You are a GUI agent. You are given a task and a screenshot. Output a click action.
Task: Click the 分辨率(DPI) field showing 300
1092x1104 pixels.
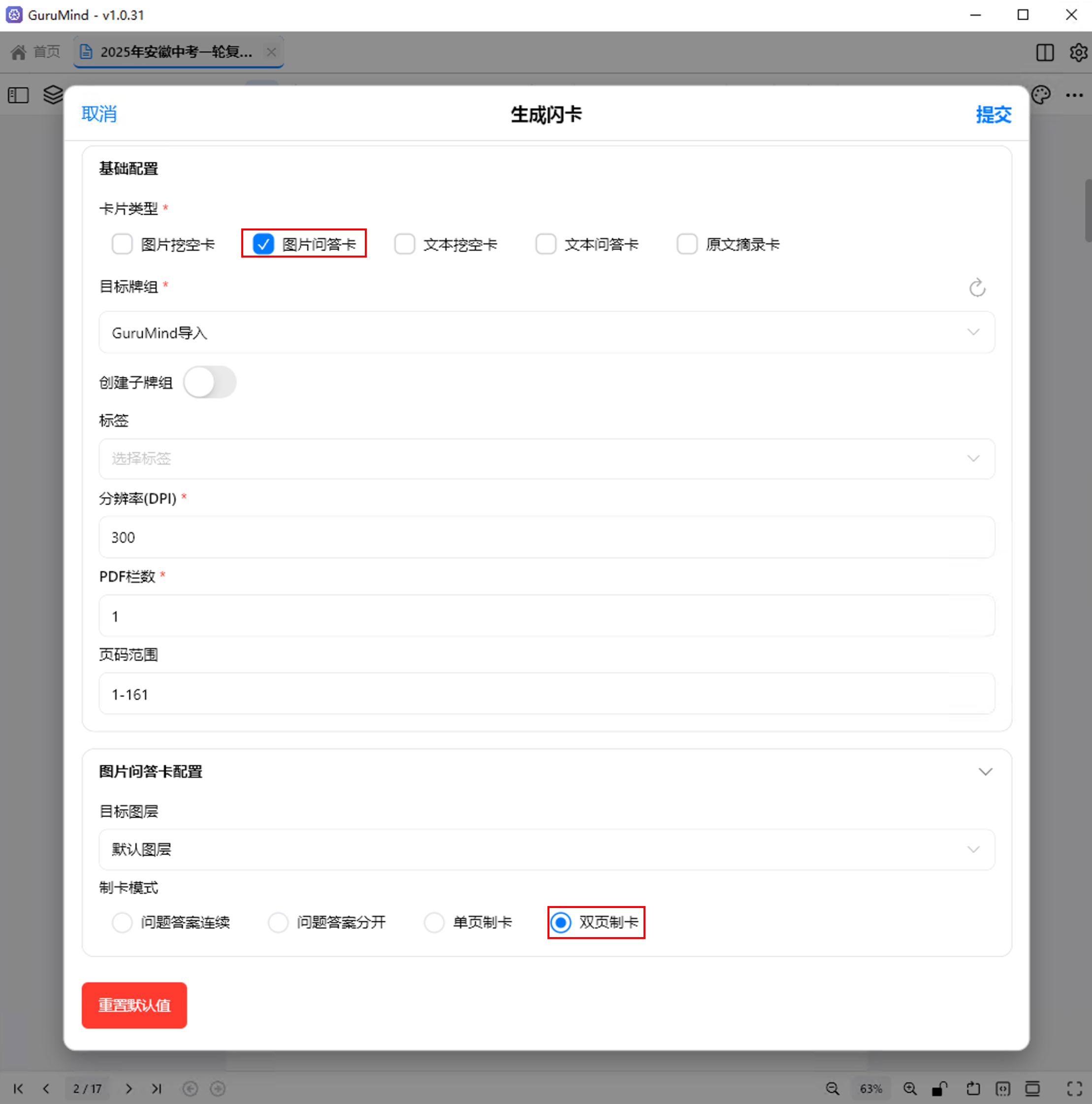pyautogui.click(x=546, y=537)
